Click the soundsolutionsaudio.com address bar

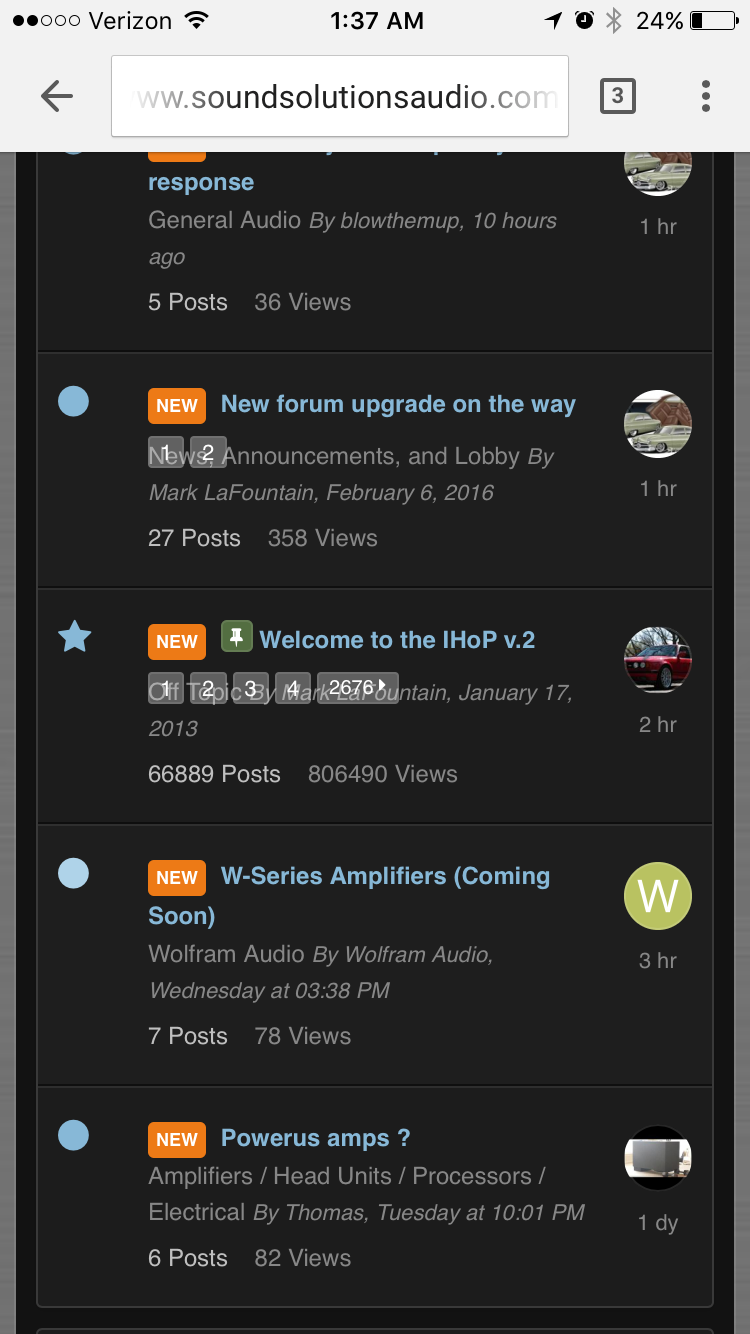pos(340,96)
